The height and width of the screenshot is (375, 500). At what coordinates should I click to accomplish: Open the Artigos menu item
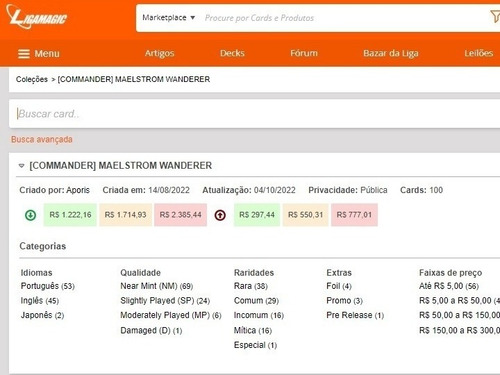[x=159, y=53]
